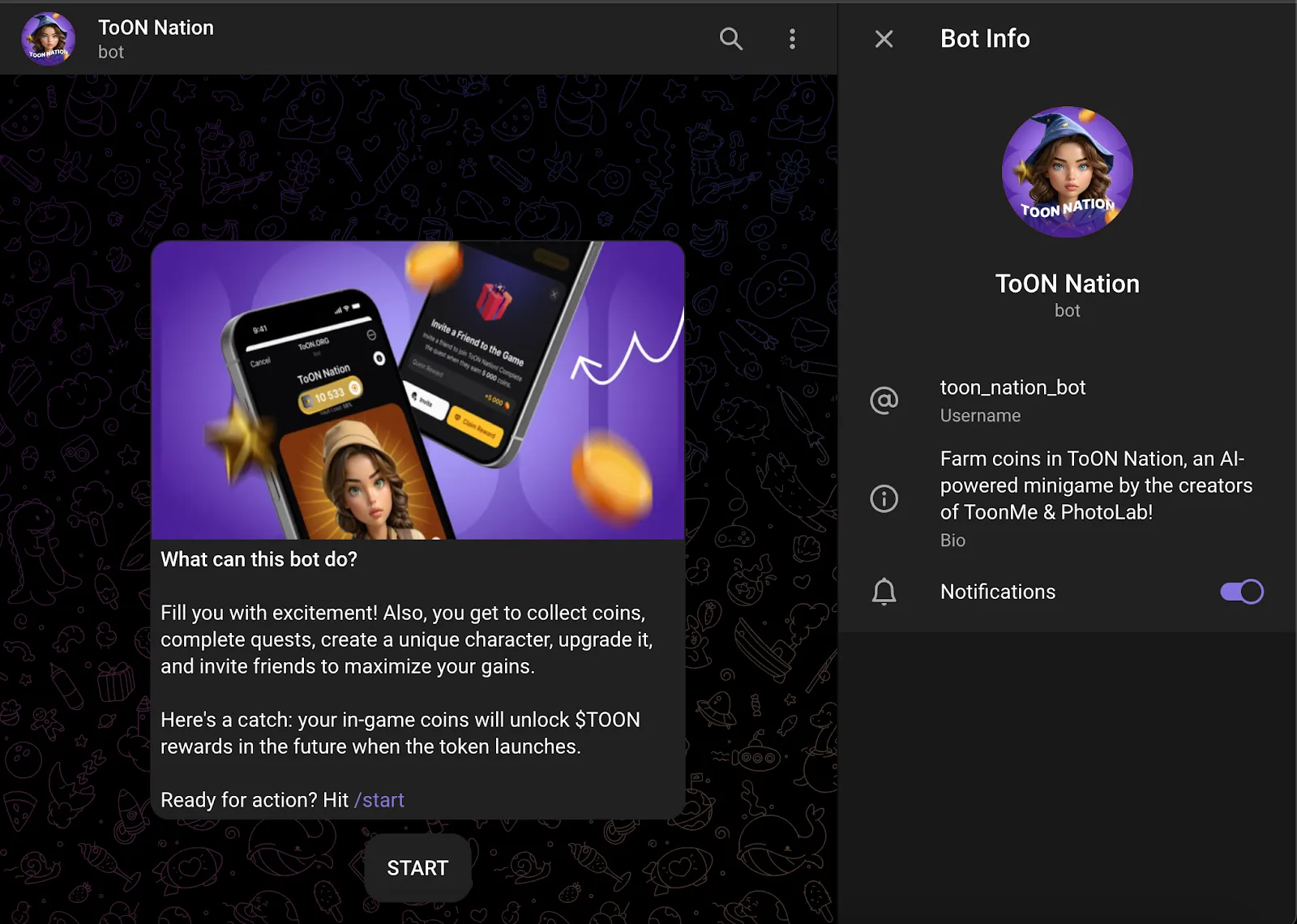Toggle the Notifications switch off
This screenshot has width=1297, height=924.
1242,592
